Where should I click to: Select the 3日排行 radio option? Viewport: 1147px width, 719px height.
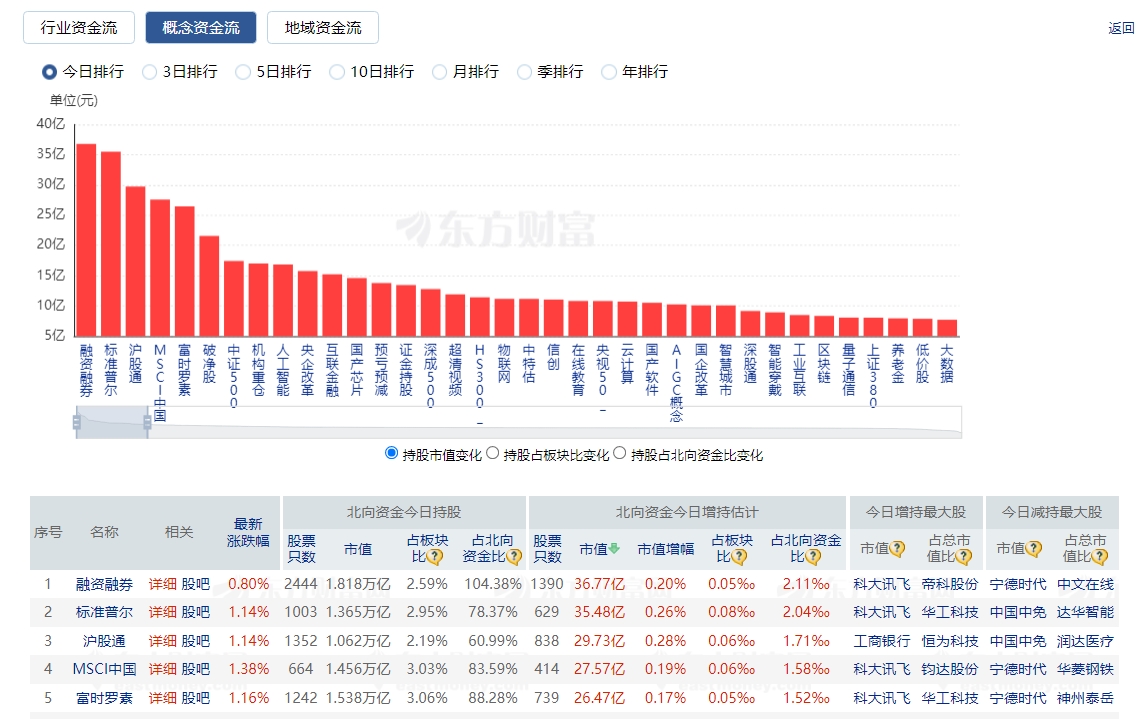tap(150, 72)
